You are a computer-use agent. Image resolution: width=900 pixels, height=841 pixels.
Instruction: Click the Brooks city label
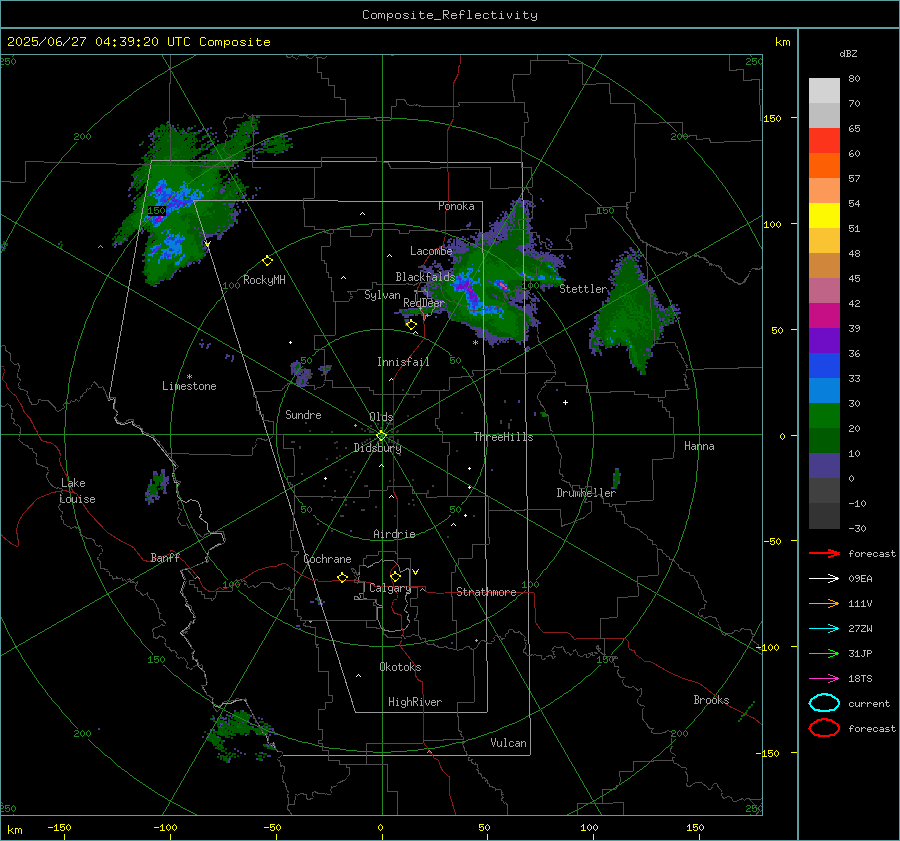pyautogui.click(x=711, y=700)
